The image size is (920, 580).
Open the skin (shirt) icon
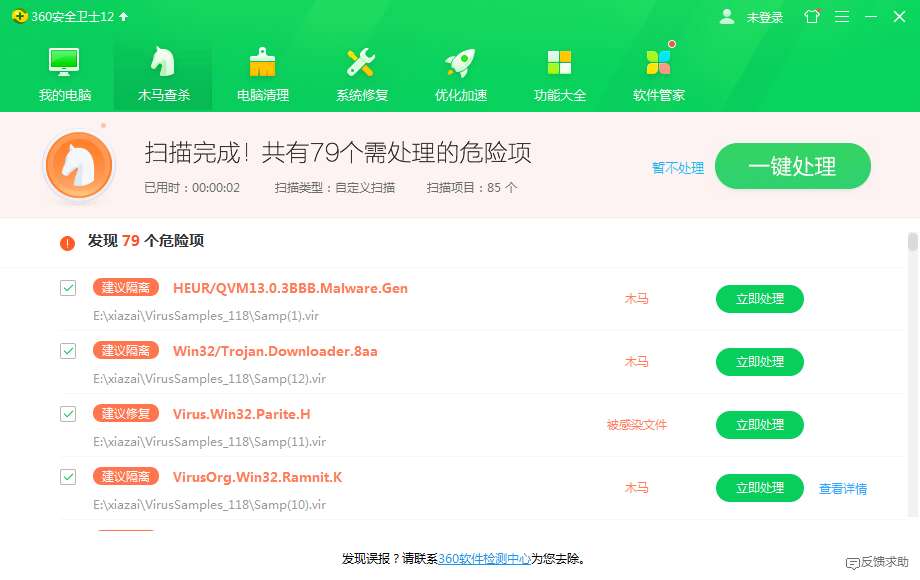tap(812, 16)
